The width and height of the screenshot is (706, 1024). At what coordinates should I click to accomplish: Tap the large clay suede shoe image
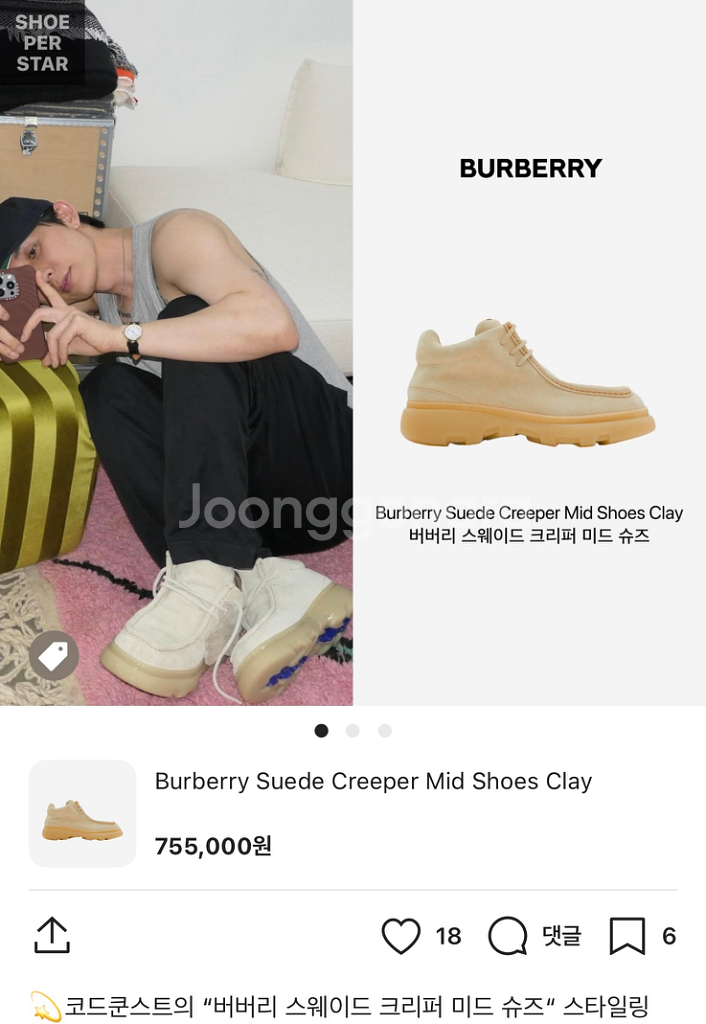pyautogui.click(x=528, y=384)
